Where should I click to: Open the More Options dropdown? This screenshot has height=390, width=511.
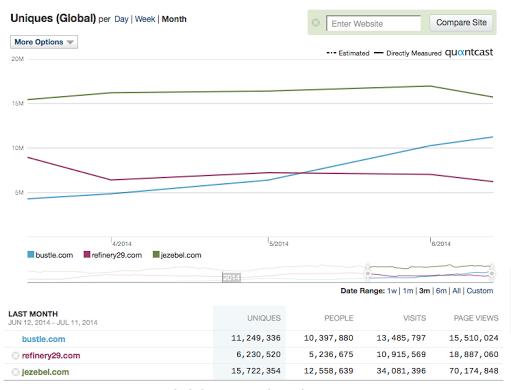pyautogui.click(x=44, y=42)
